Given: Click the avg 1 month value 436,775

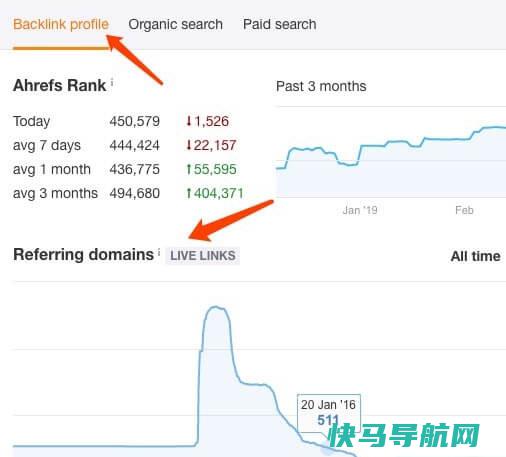Looking at the screenshot, I should (135, 169).
